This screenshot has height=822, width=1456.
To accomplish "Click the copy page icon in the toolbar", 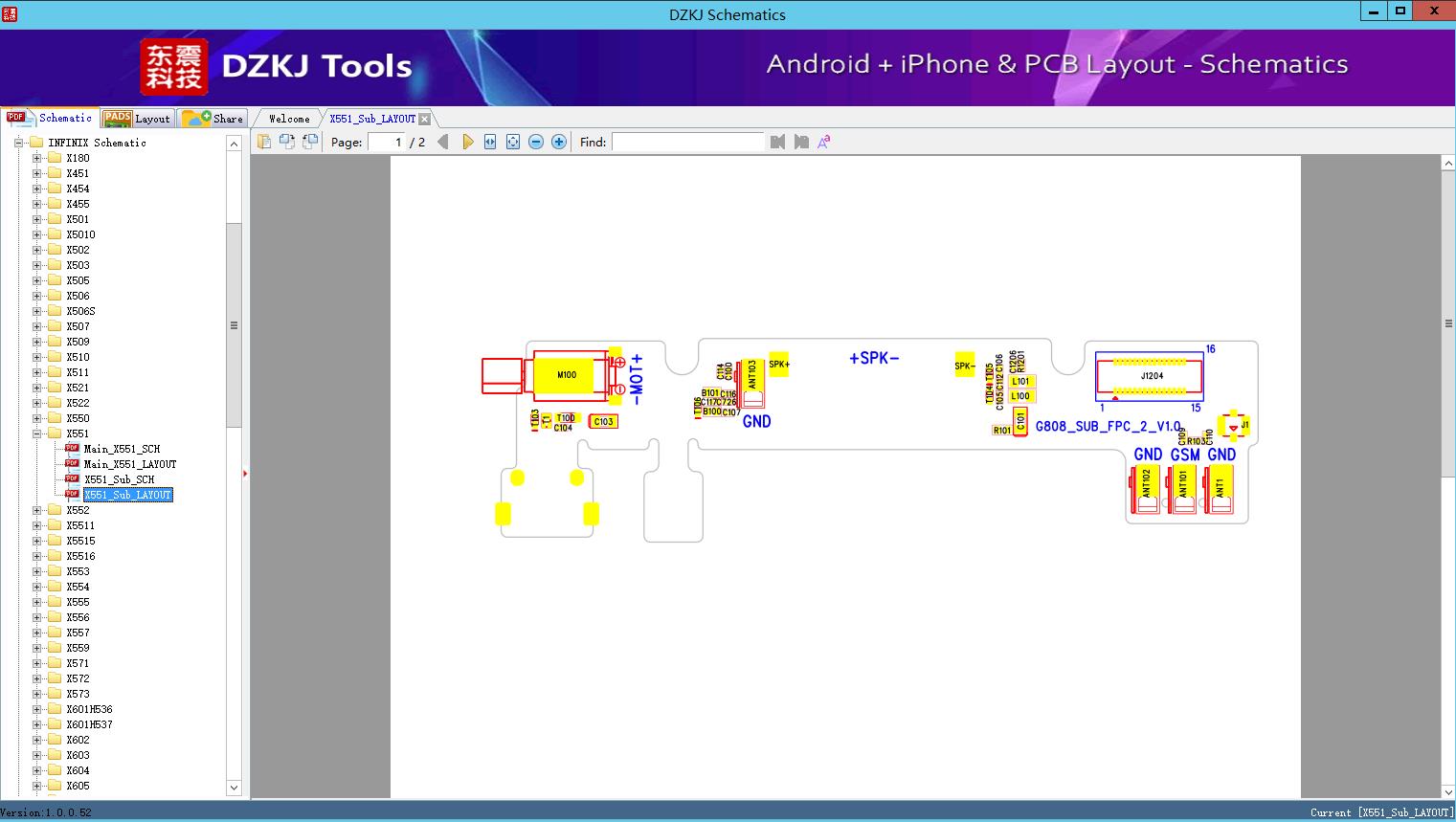I will 264,142.
